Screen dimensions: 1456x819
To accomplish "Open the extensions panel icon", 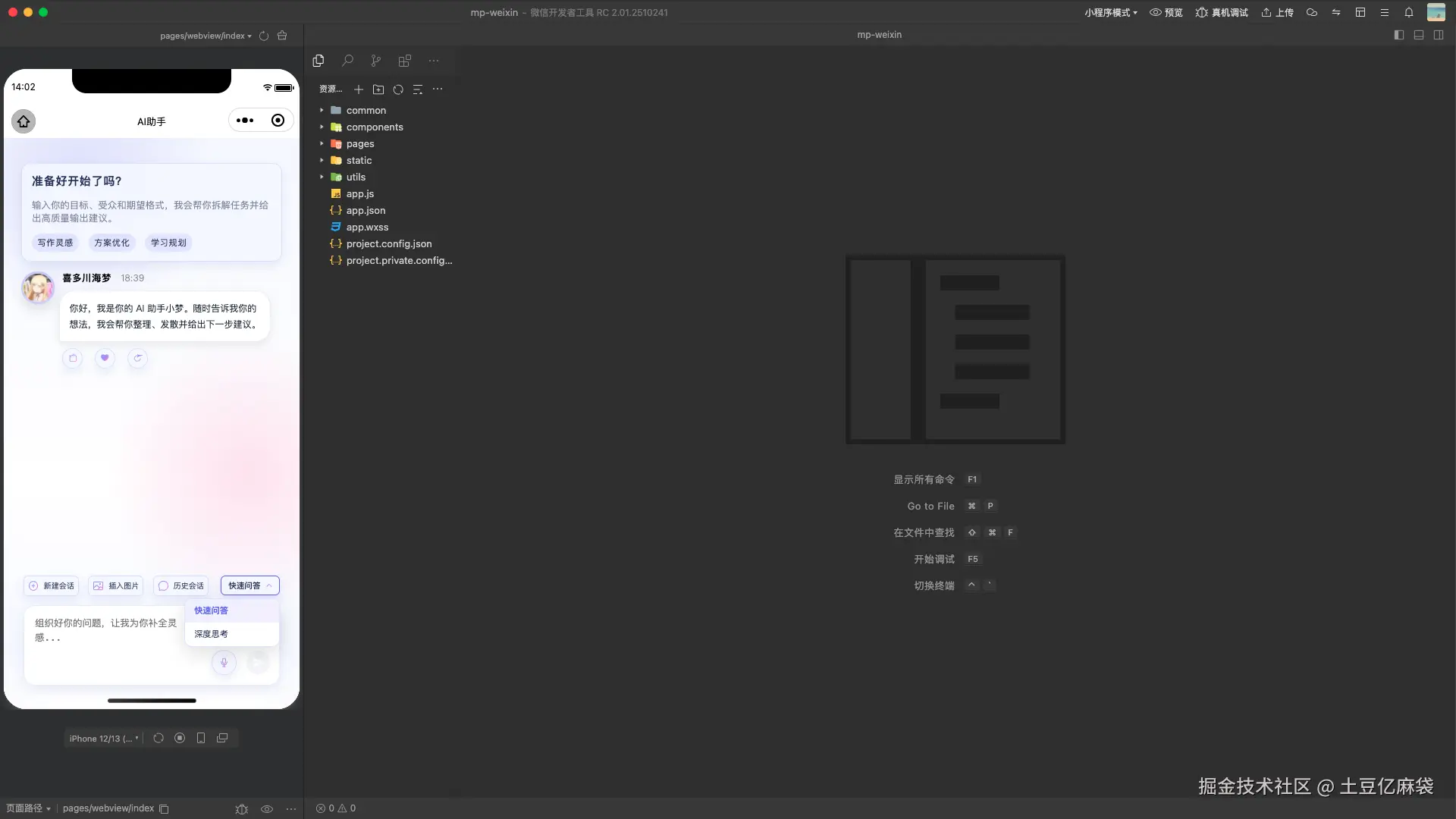I will [x=404, y=61].
